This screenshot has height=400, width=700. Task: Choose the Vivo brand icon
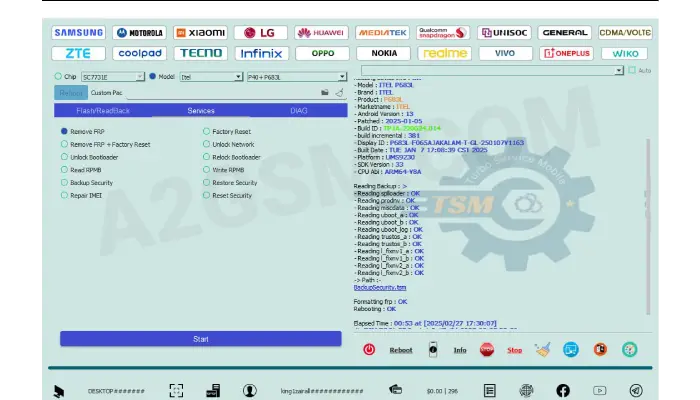tap(505, 53)
